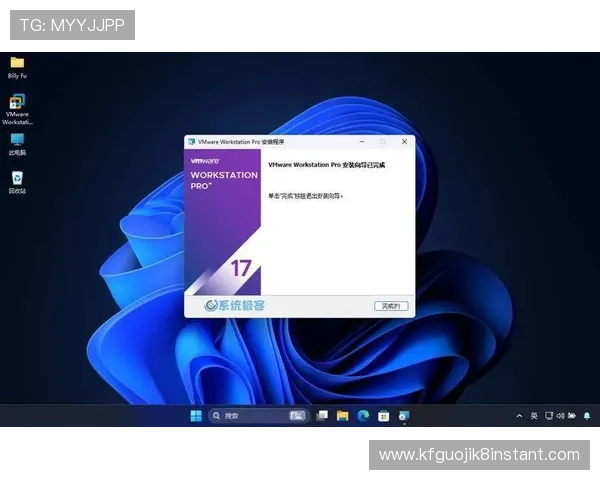Image resolution: width=600 pixels, height=480 pixels.
Task: Open the Billy Fu folder on desktop
Action: tap(17, 64)
